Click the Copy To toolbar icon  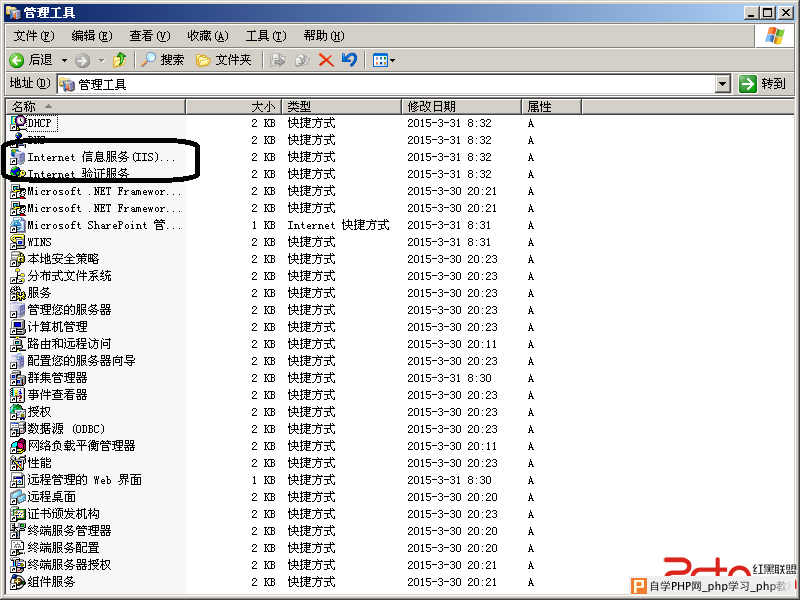302,60
